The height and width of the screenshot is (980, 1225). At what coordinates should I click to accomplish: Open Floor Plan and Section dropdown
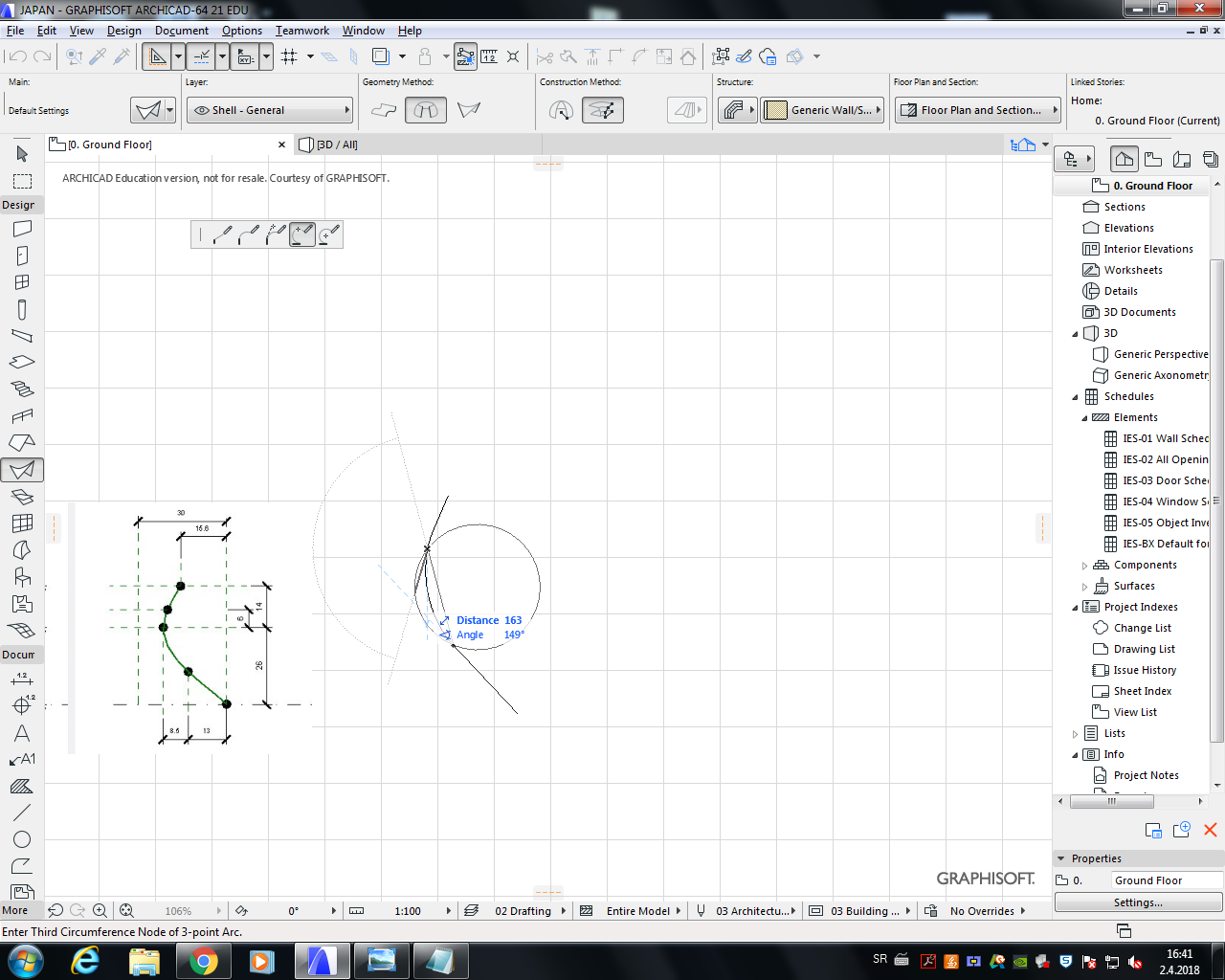pos(978,110)
